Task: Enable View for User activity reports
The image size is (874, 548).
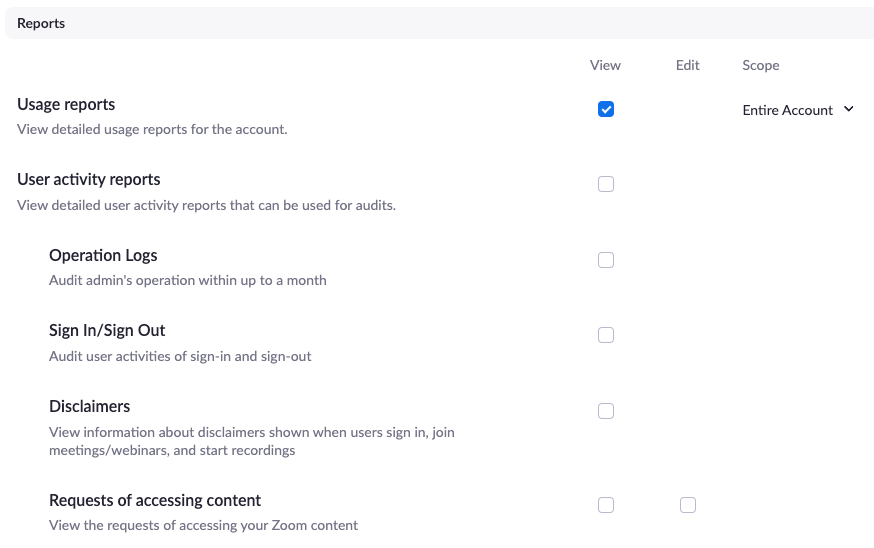Action: click(606, 184)
